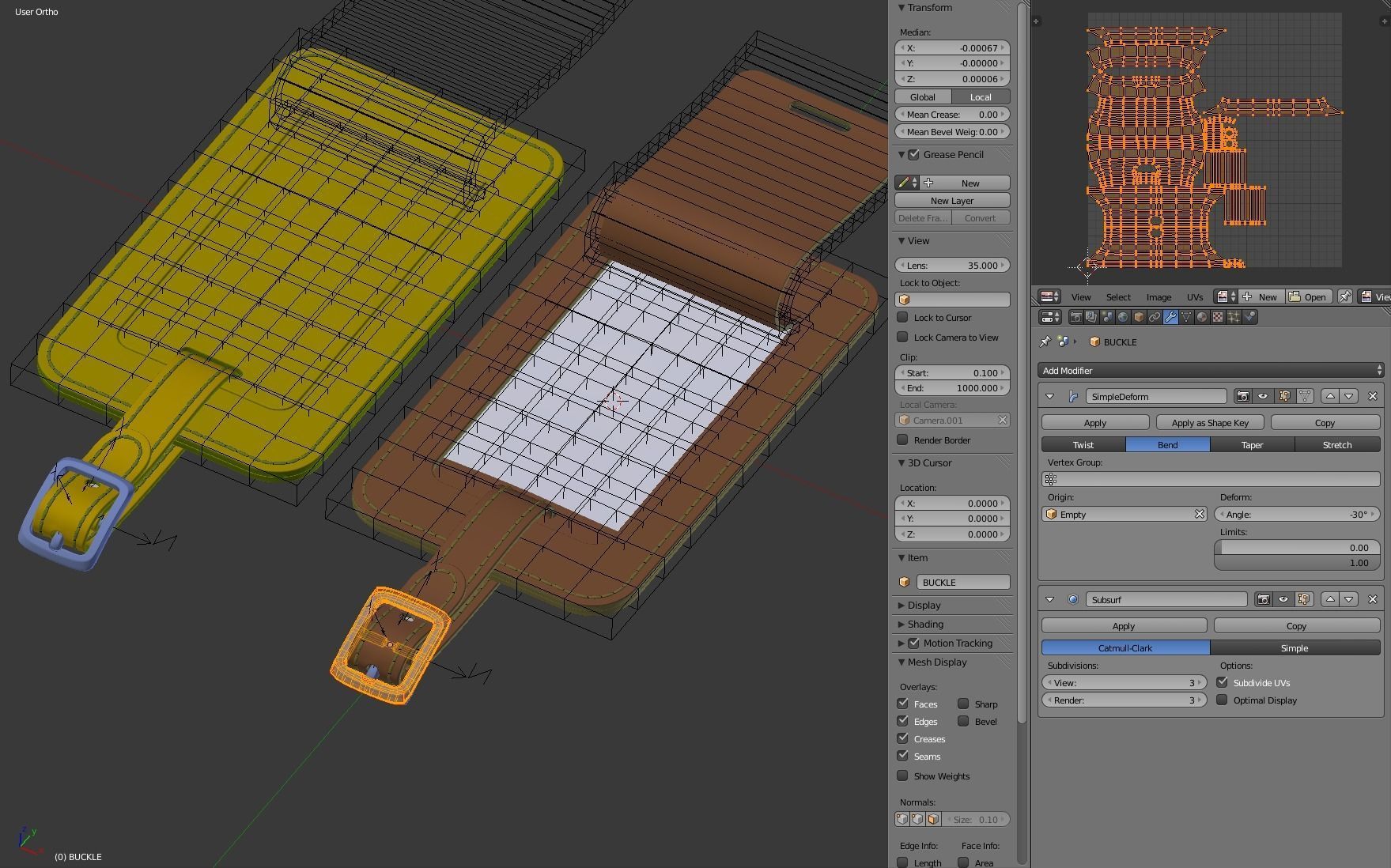Toggle SimpleDeform edit mode display icon
Image resolution: width=1391 pixels, height=868 pixels.
point(1284,396)
